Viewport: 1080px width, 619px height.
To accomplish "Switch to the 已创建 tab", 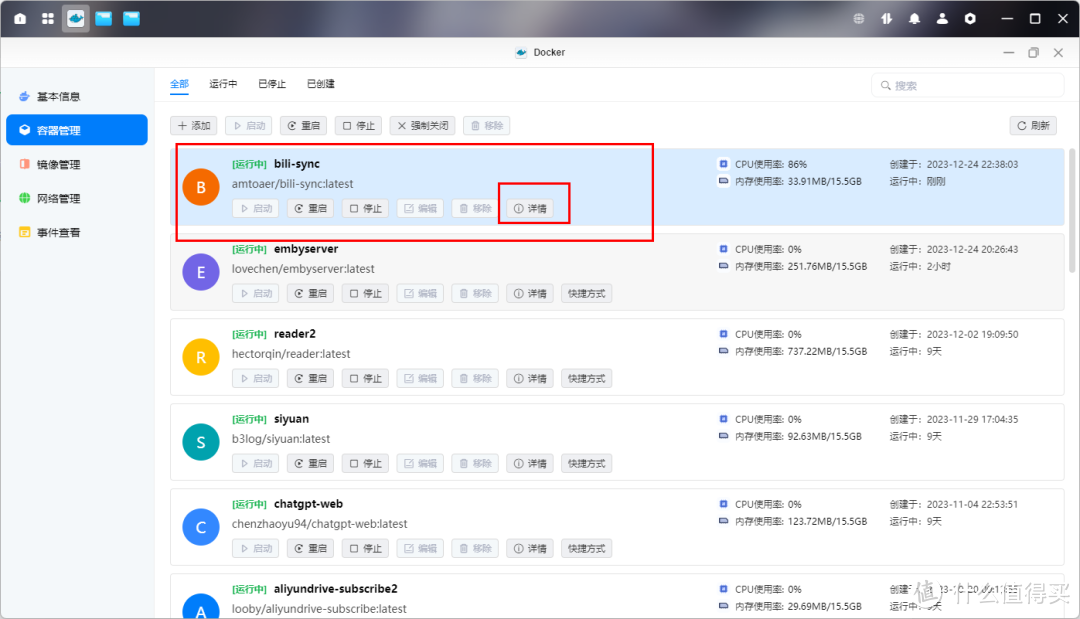I will point(320,83).
